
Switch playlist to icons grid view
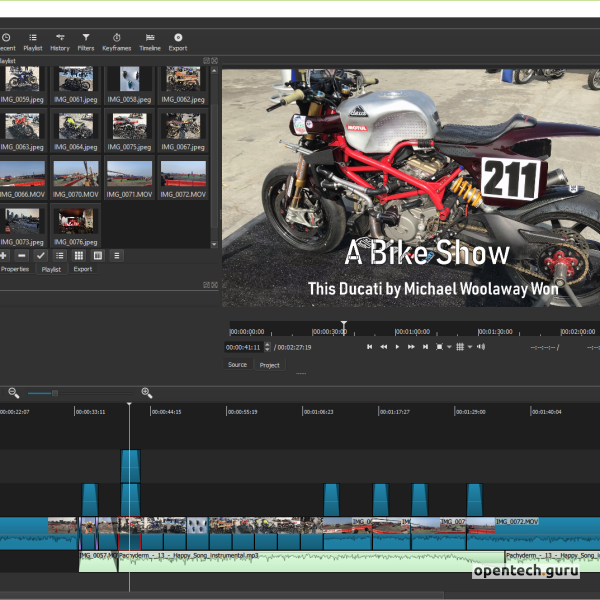click(79, 256)
